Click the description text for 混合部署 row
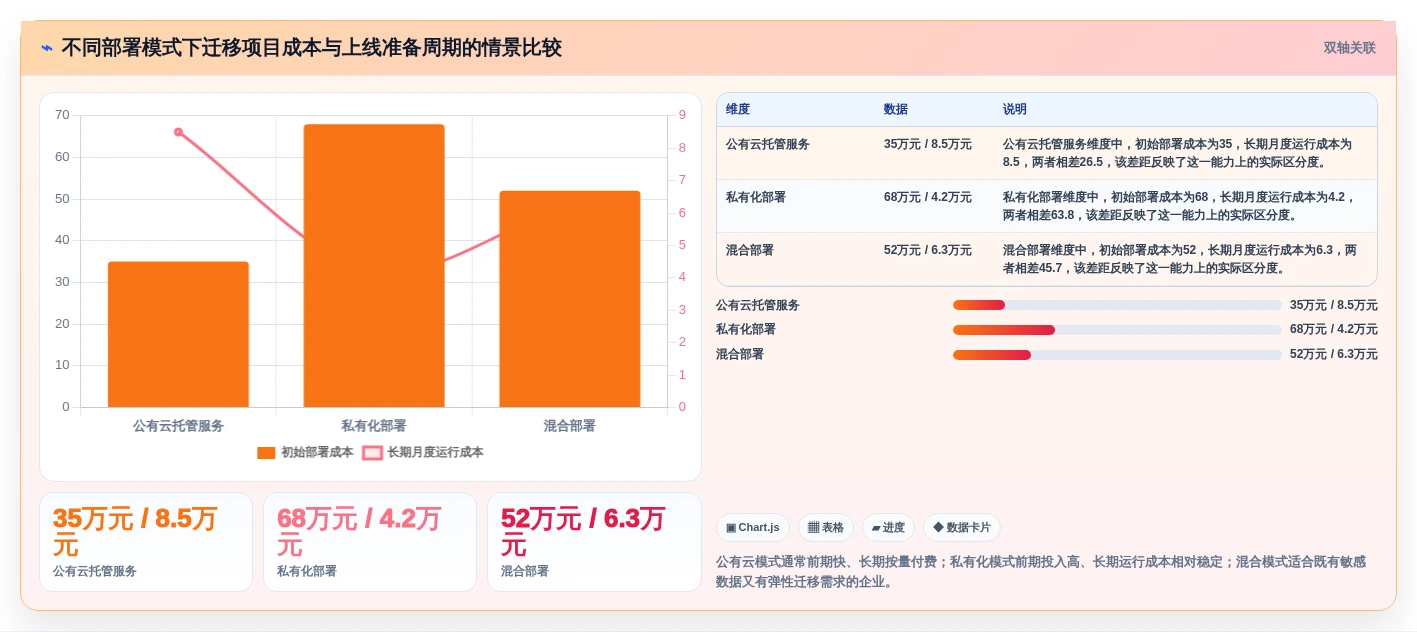 1180,259
